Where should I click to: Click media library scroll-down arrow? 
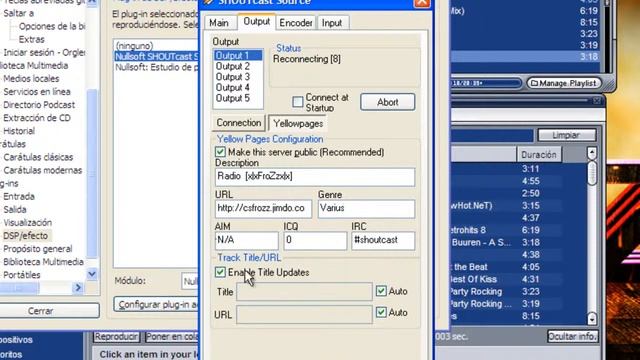pyautogui.click(x=592, y=318)
